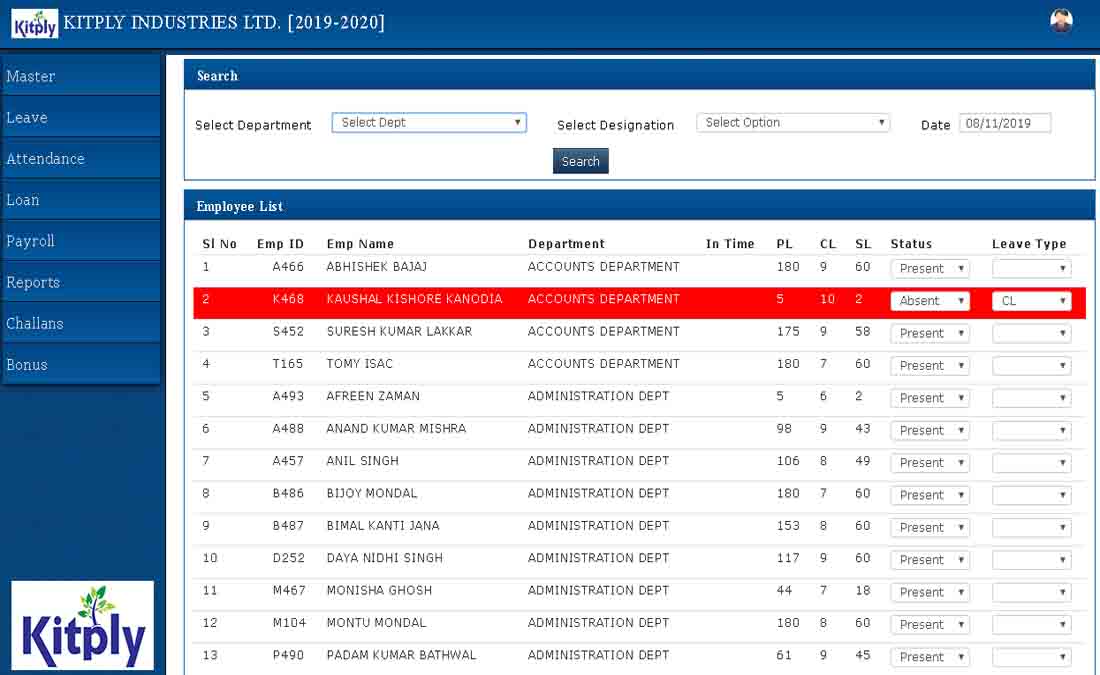Expand the Select Department dropdown
Image resolution: width=1100 pixels, height=675 pixels.
[x=429, y=123]
